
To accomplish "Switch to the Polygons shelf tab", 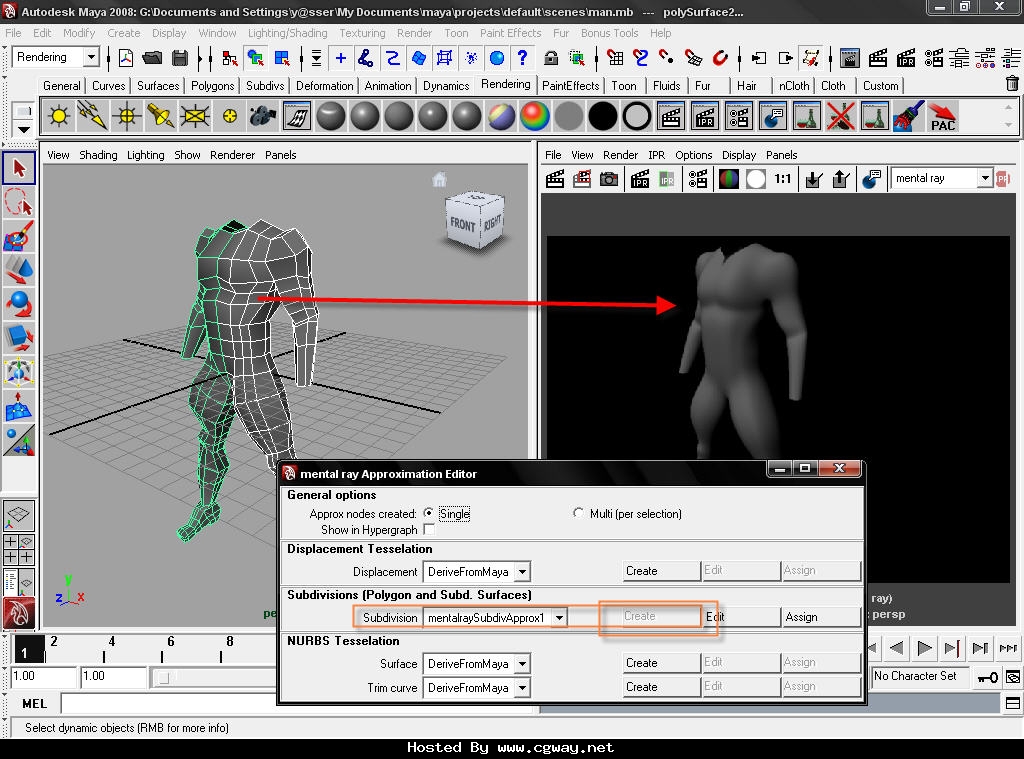I will (212, 86).
